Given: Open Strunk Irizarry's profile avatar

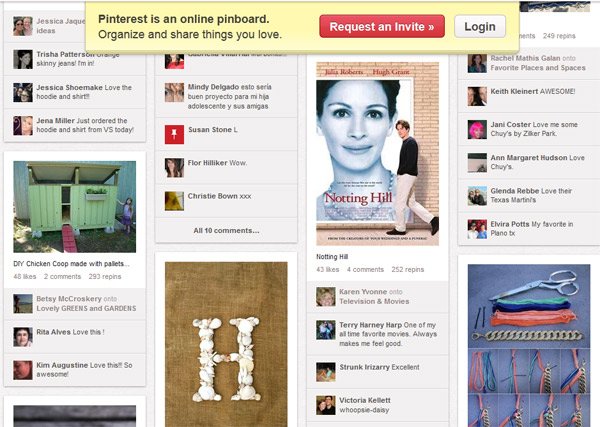Looking at the screenshot, I should click(326, 372).
